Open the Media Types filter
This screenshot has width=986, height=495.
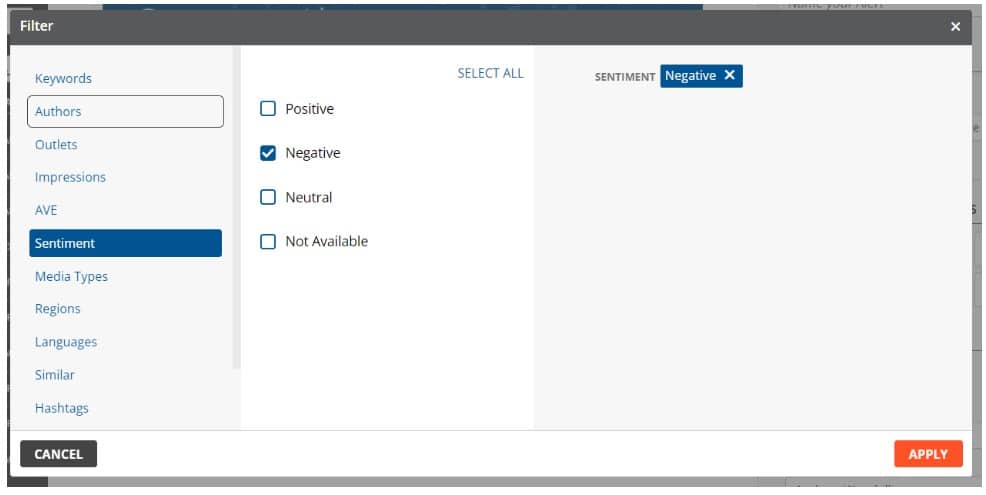71,277
